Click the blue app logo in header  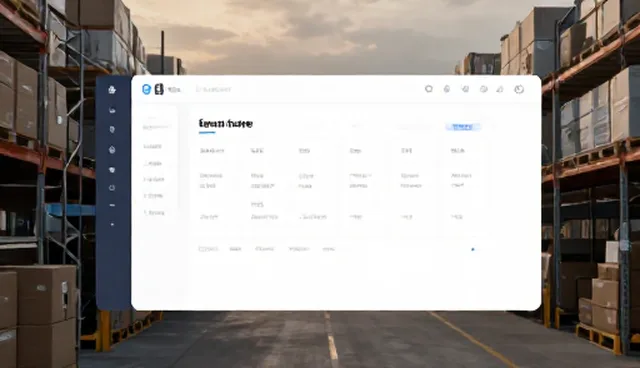click(x=146, y=89)
